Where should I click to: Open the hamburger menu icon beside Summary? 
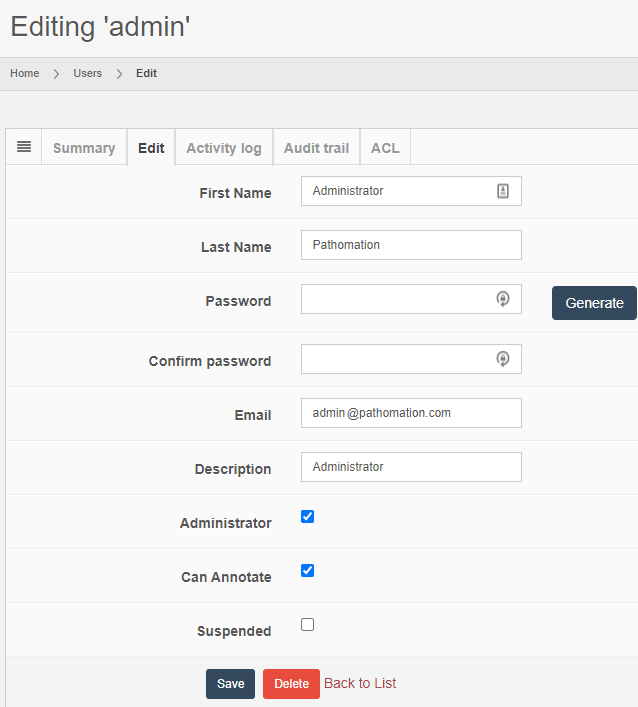point(24,147)
